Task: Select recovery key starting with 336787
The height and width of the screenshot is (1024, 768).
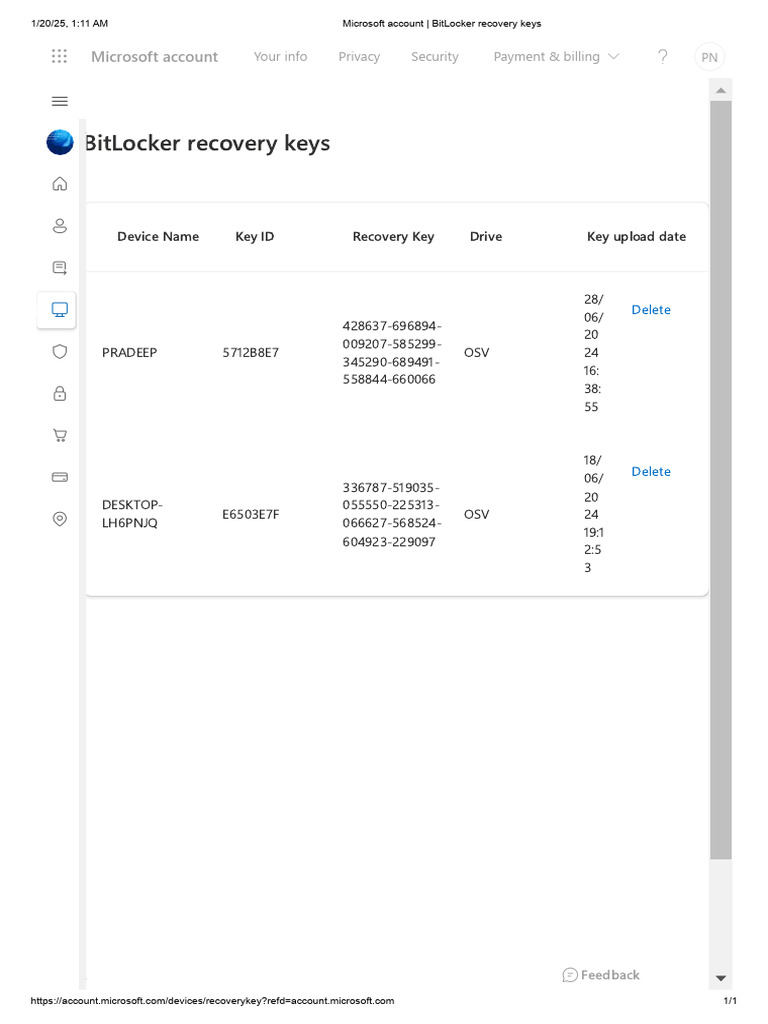Action: tap(392, 515)
